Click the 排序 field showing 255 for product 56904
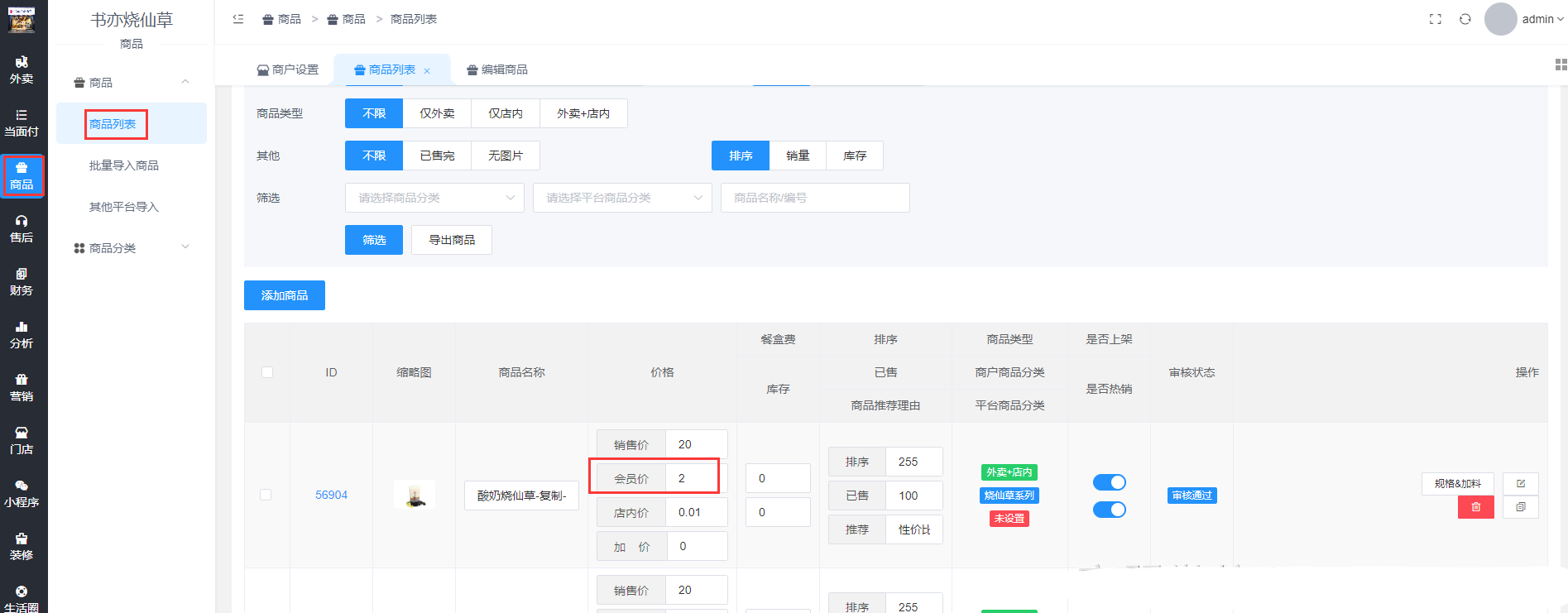1568x613 pixels. (x=914, y=462)
